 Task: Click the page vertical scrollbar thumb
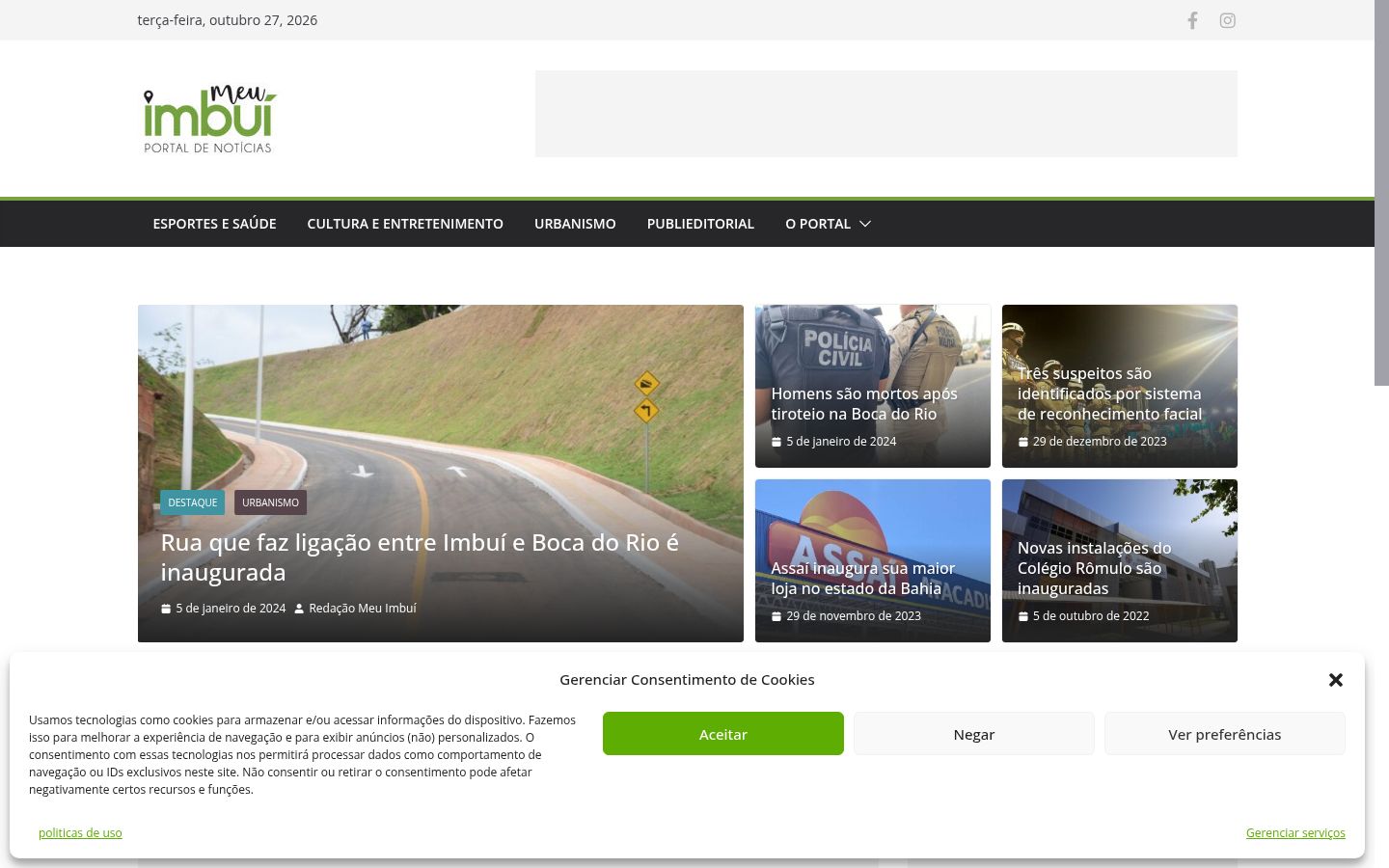1381,193
